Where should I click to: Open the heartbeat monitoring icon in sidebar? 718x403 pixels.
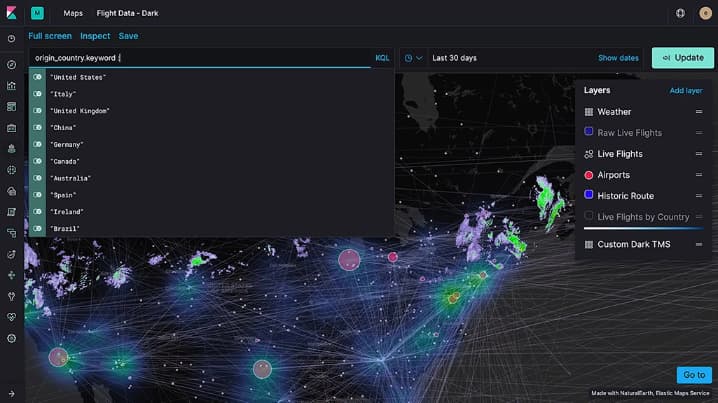11,317
